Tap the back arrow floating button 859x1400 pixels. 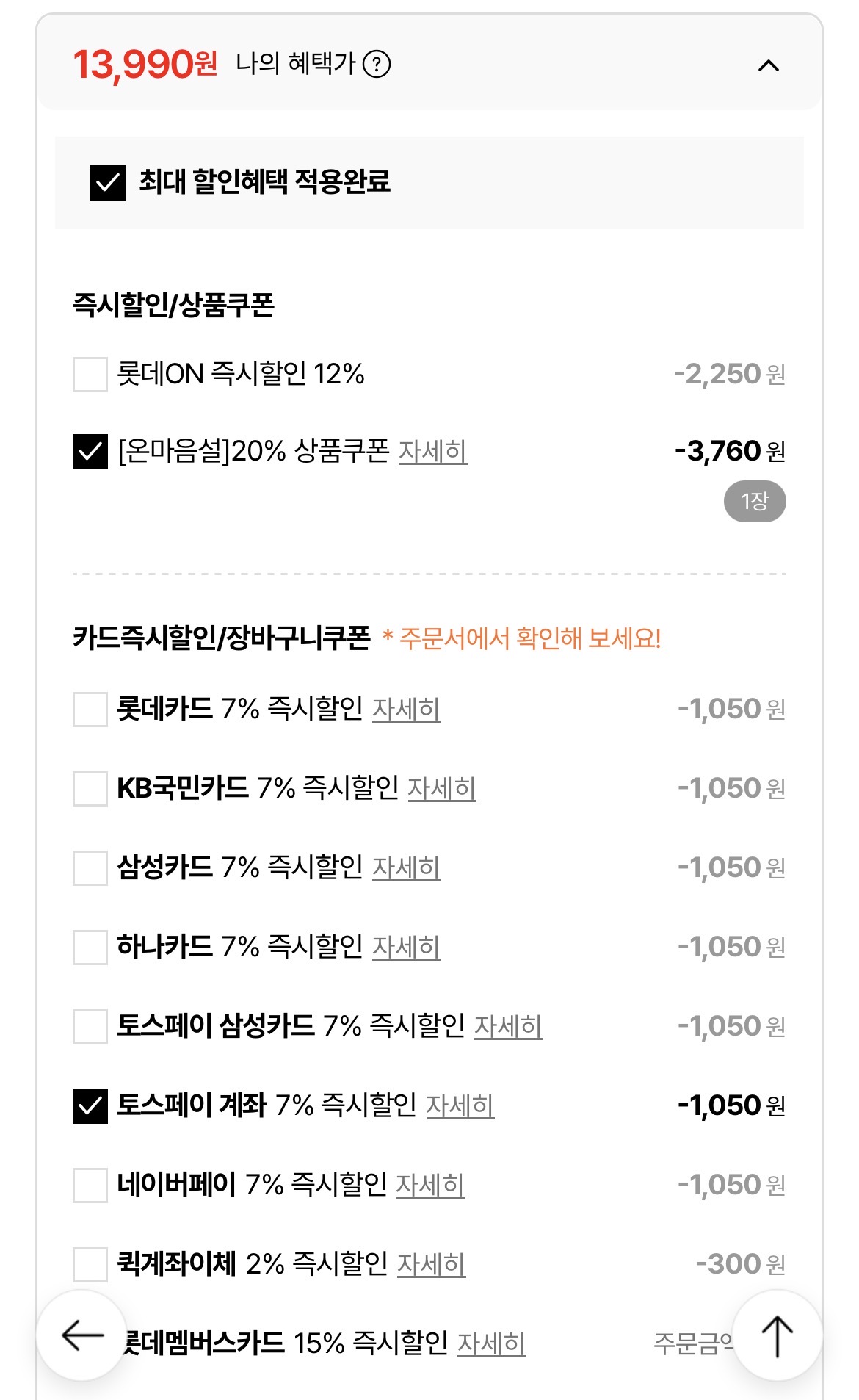(81, 1335)
